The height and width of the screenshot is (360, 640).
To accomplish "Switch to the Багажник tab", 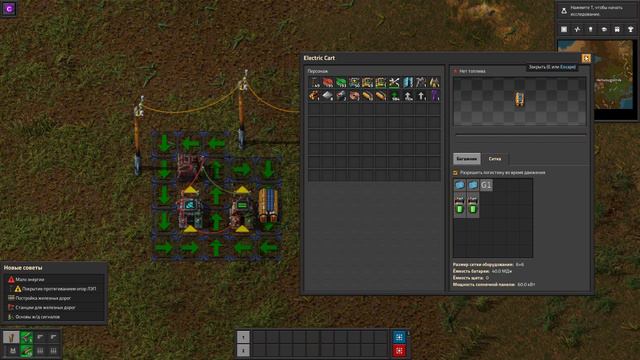I will [x=467, y=159].
